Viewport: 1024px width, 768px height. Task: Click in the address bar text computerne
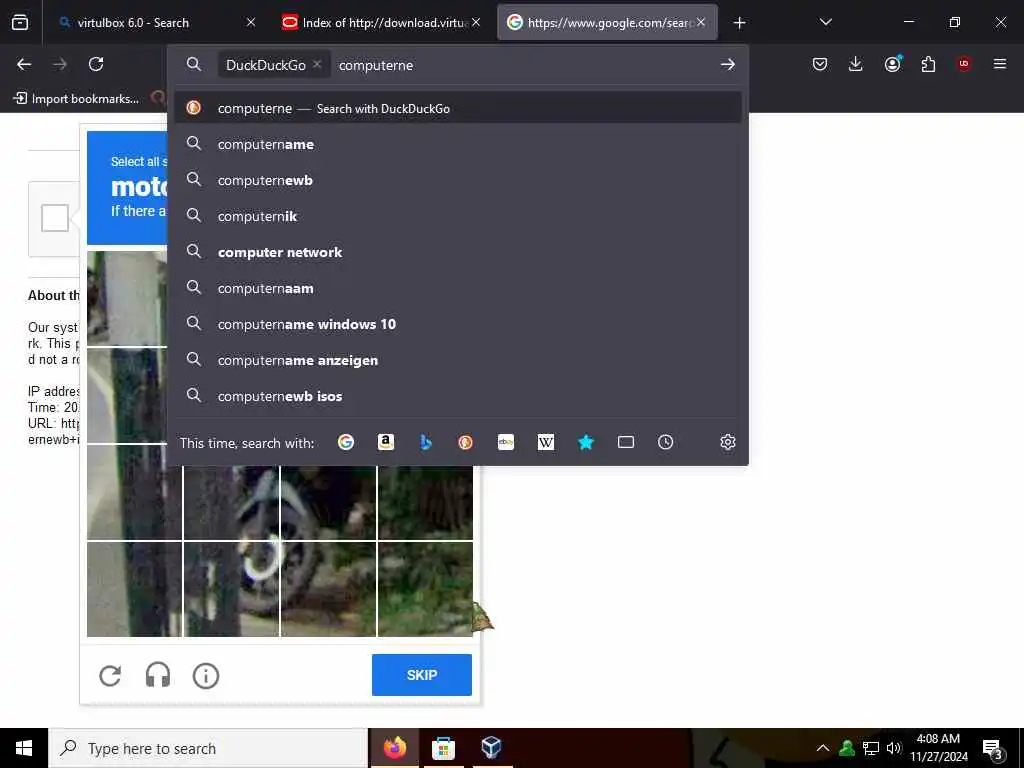click(376, 65)
